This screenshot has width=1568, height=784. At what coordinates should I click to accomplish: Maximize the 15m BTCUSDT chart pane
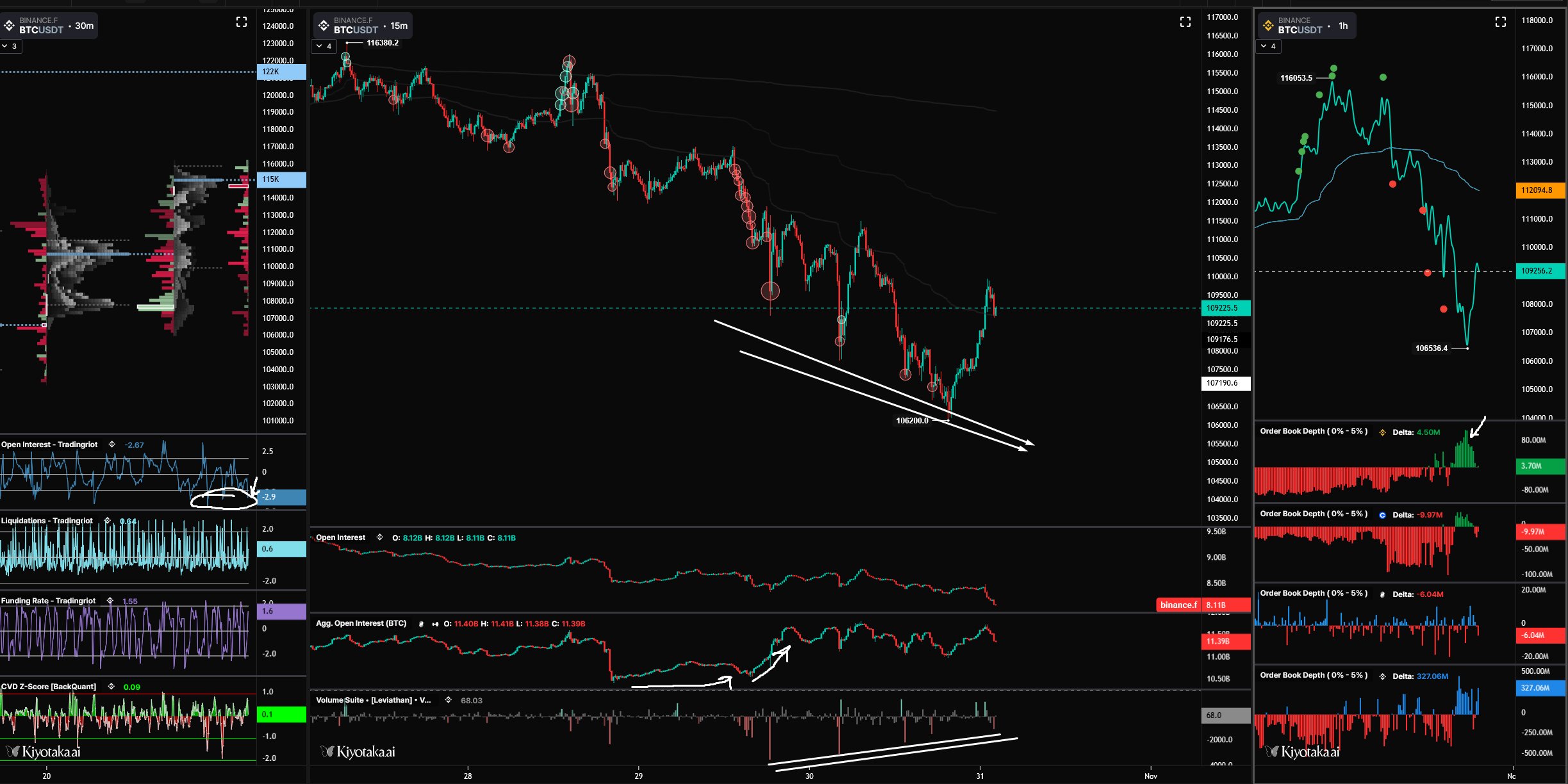(x=1185, y=22)
